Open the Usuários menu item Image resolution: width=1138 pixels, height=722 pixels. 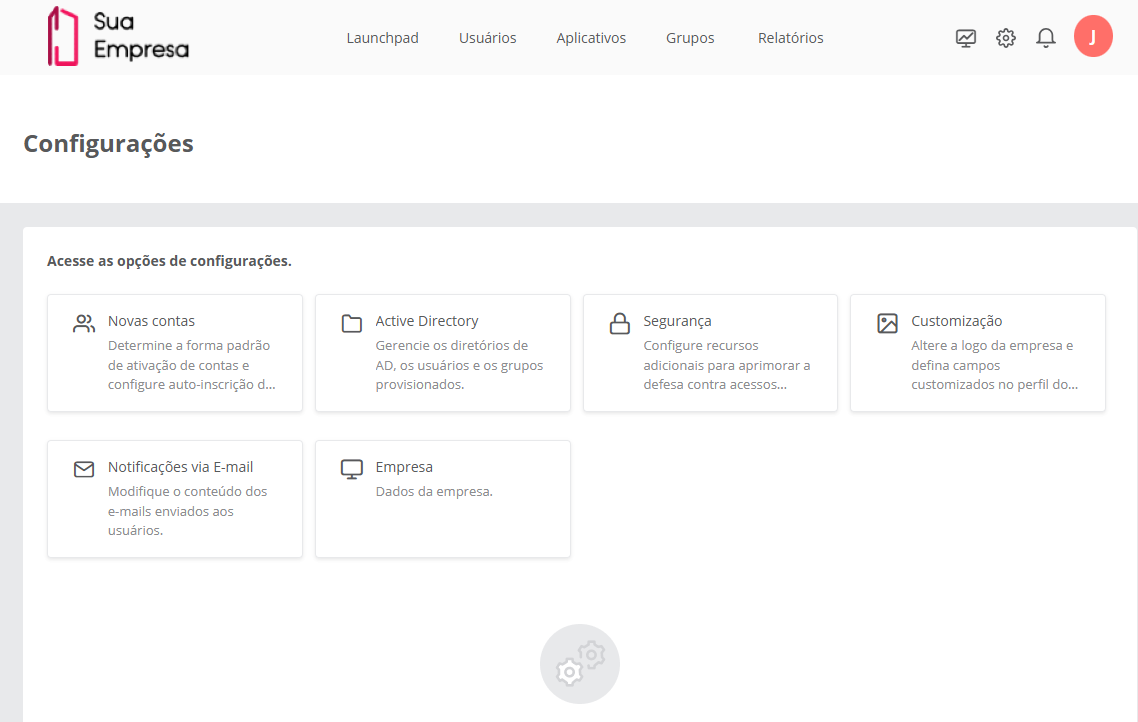487,38
